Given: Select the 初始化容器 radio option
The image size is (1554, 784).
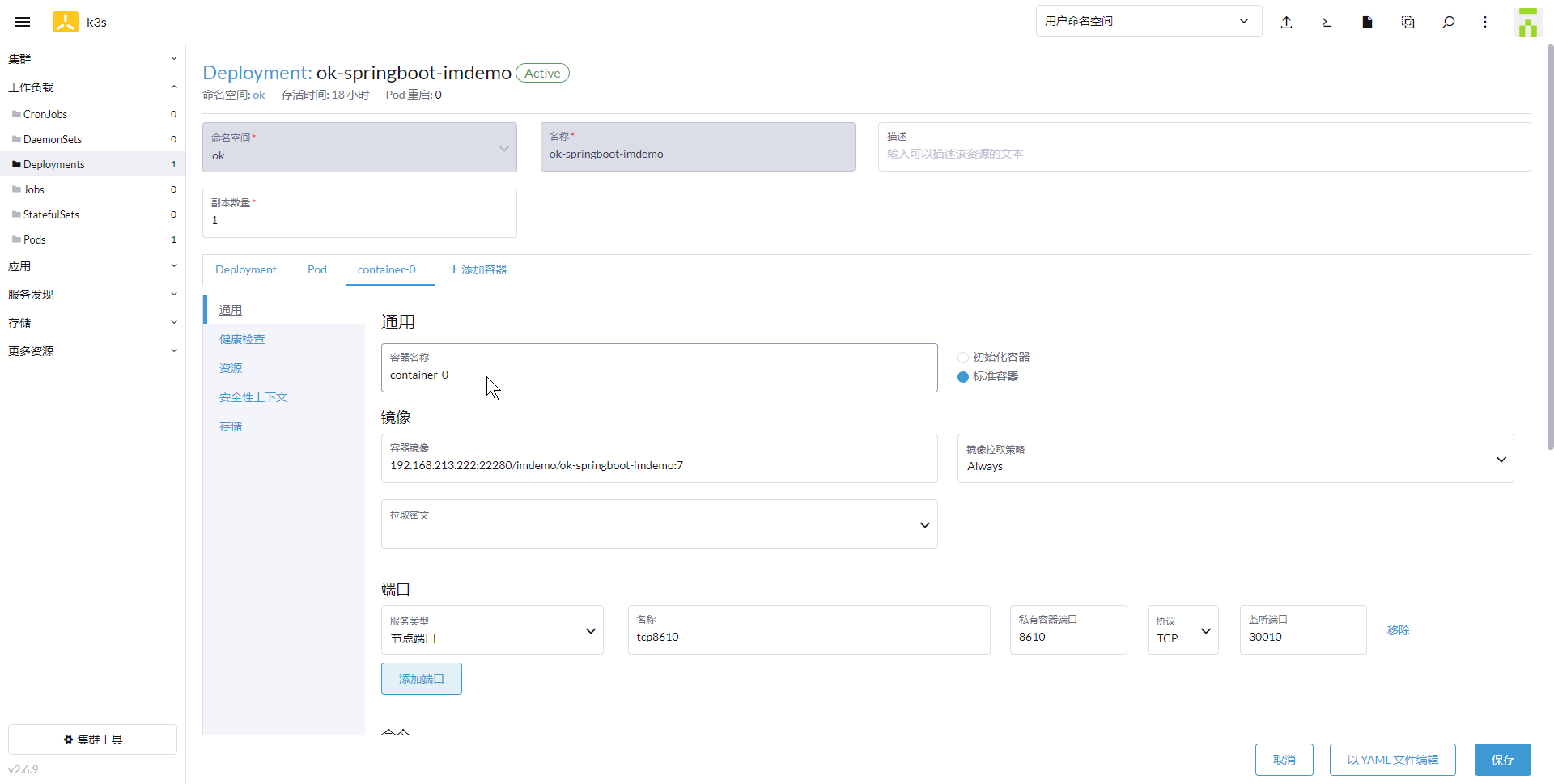Looking at the screenshot, I should tap(963, 357).
